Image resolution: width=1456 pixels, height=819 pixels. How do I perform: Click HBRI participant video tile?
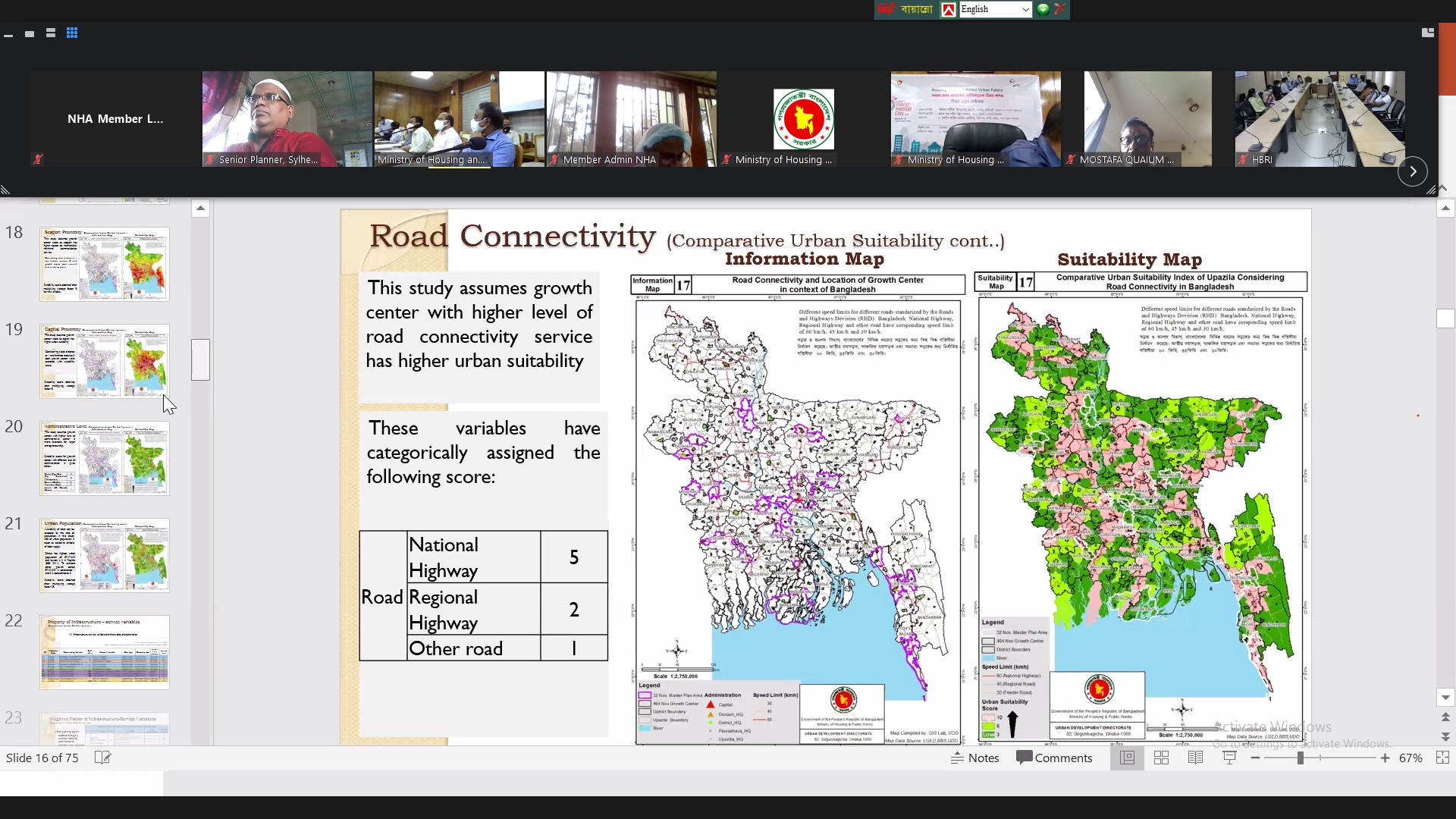tap(1319, 119)
